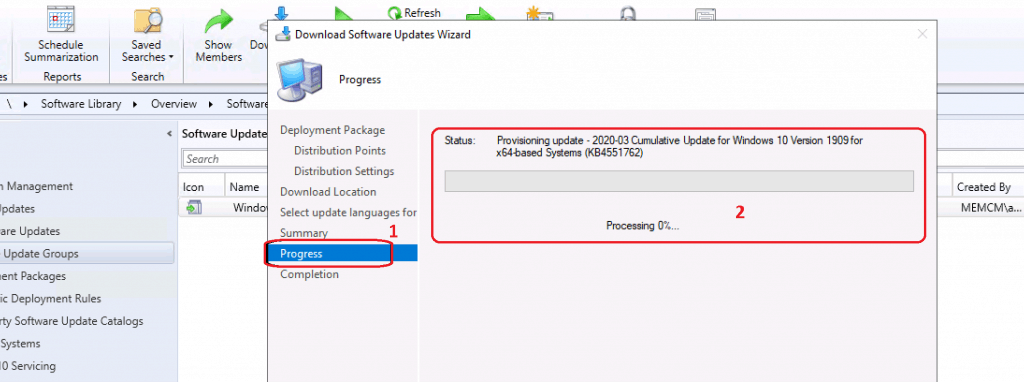Click the MEMCM\a... Created By cell
1024x382 pixels.
(x=991, y=208)
